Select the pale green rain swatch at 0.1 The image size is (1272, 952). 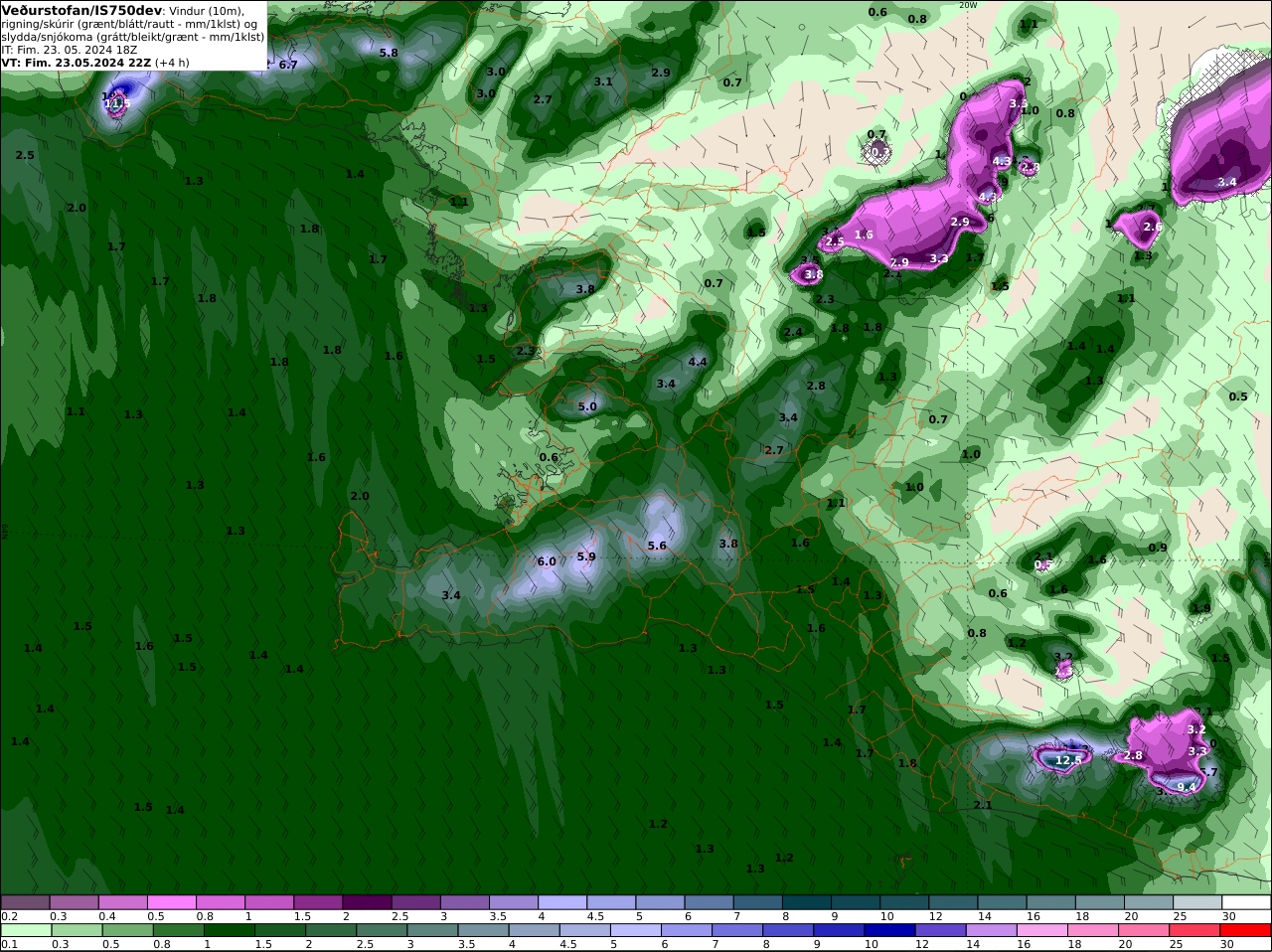tap(25, 930)
